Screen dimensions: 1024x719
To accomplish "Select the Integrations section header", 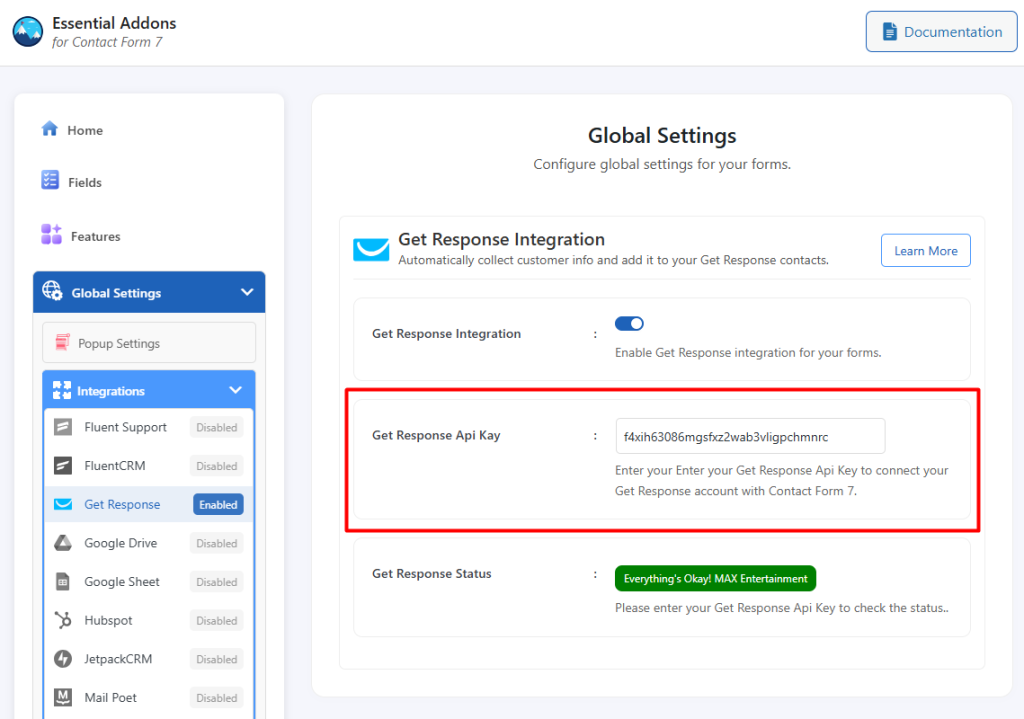I will [x=149, y=391].
